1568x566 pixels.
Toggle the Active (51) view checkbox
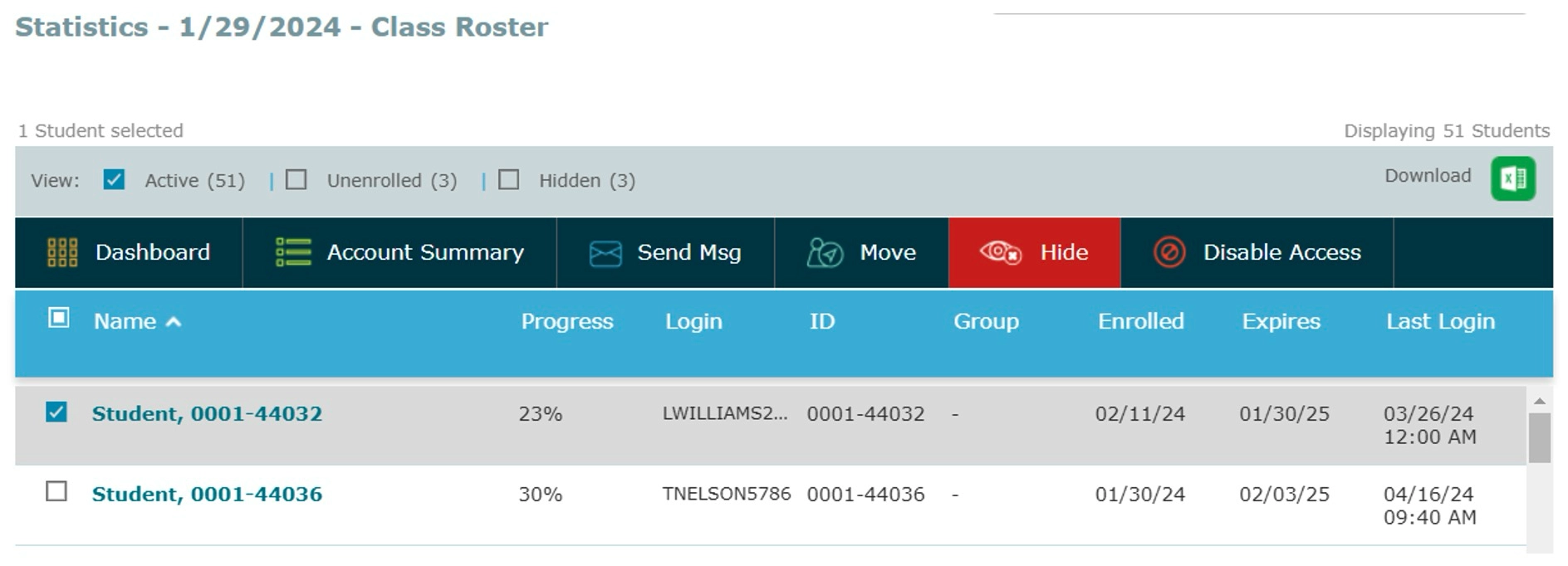[114, 179]
